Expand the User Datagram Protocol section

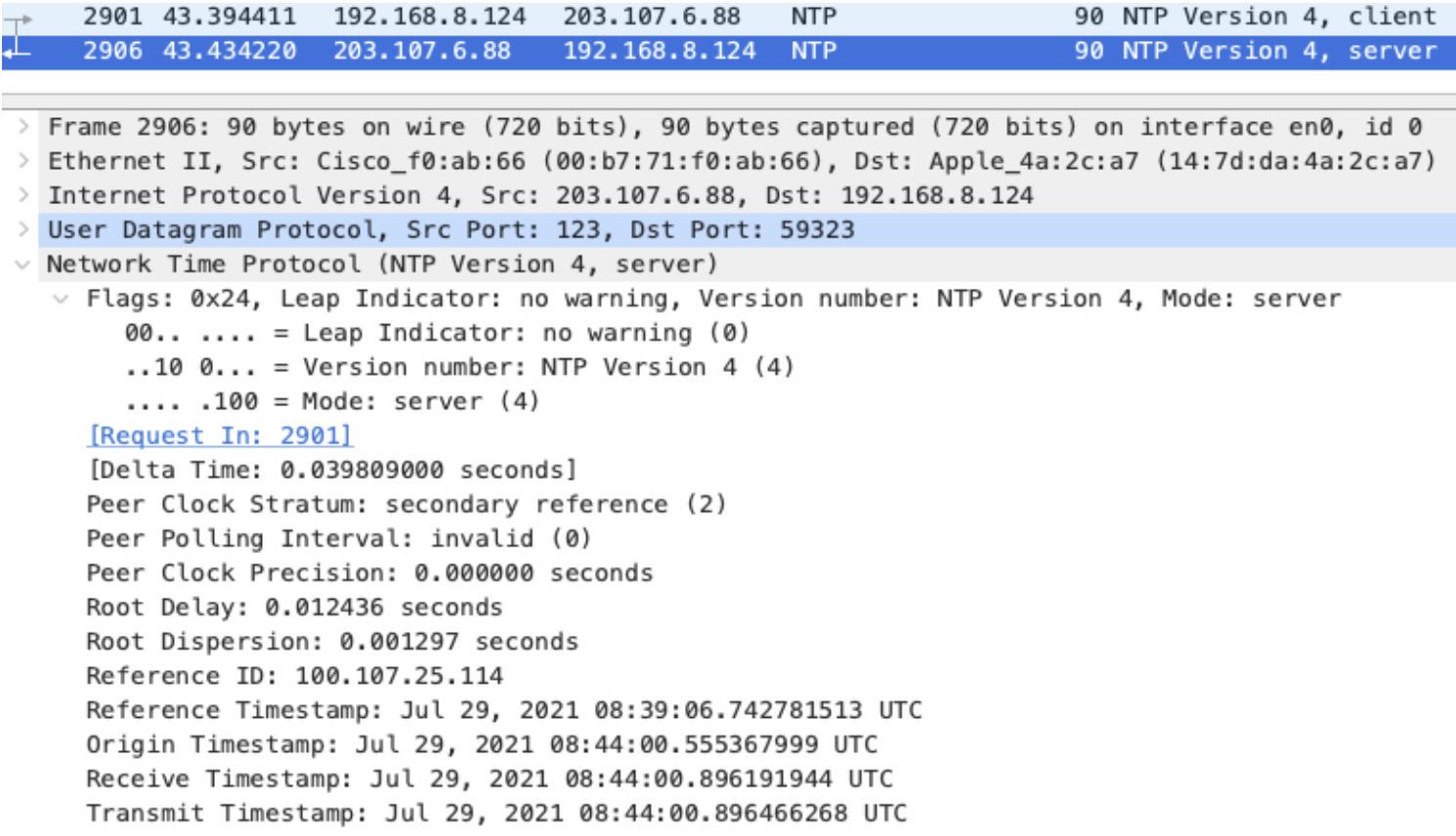[x=24, y=230]
